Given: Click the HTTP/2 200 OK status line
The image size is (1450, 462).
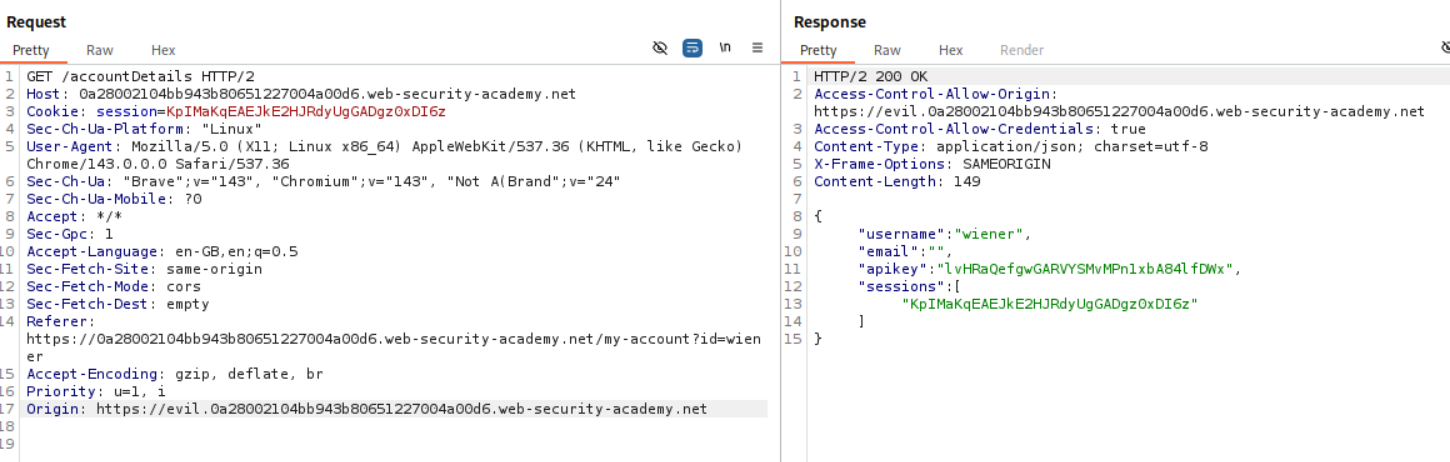Looking at the screenshot, I should tap(870, 76).
